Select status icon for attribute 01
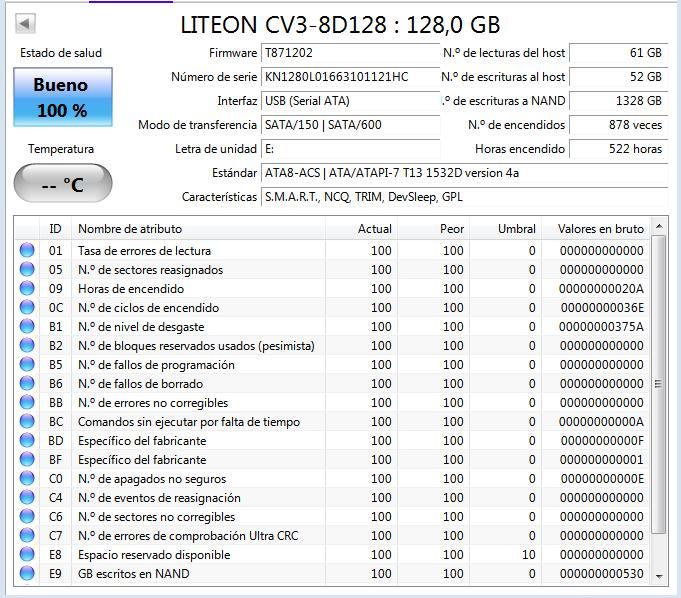This screenshot has height=598, width=681. pyautogui.click(x=27, y=251)
